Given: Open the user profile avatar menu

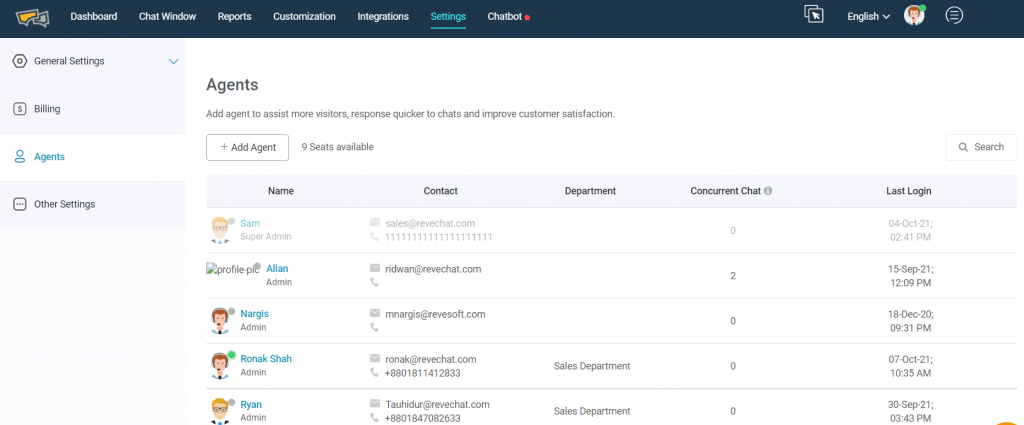Looking at the screenshot, I should tap(914, 15).
